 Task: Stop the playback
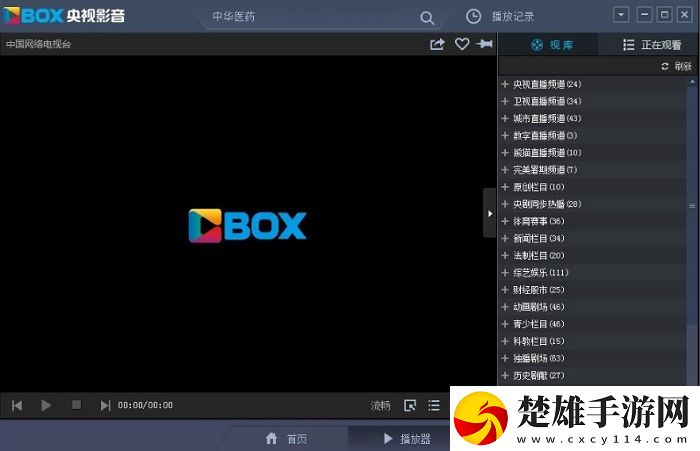(x=77, y=405)
